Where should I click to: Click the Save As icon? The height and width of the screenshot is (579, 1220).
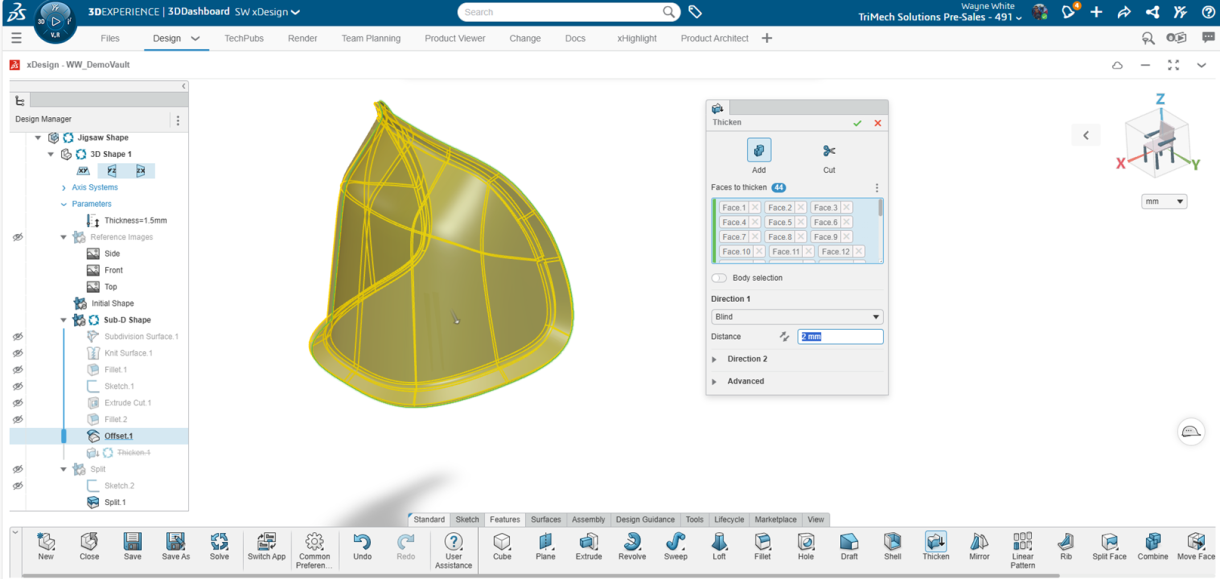click(x=176, y=547)
